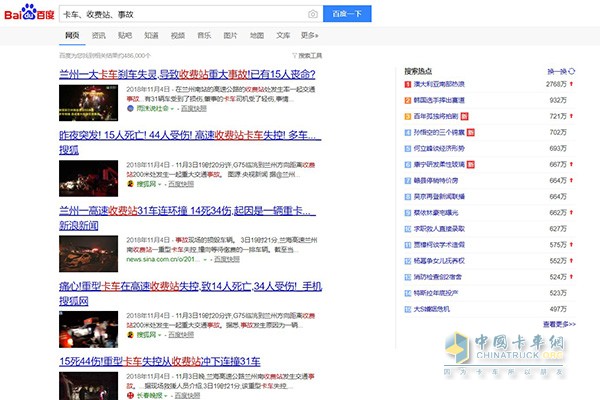
Task: Click the 换一换 refresh icon in hot searches
Action: point(571,72)
